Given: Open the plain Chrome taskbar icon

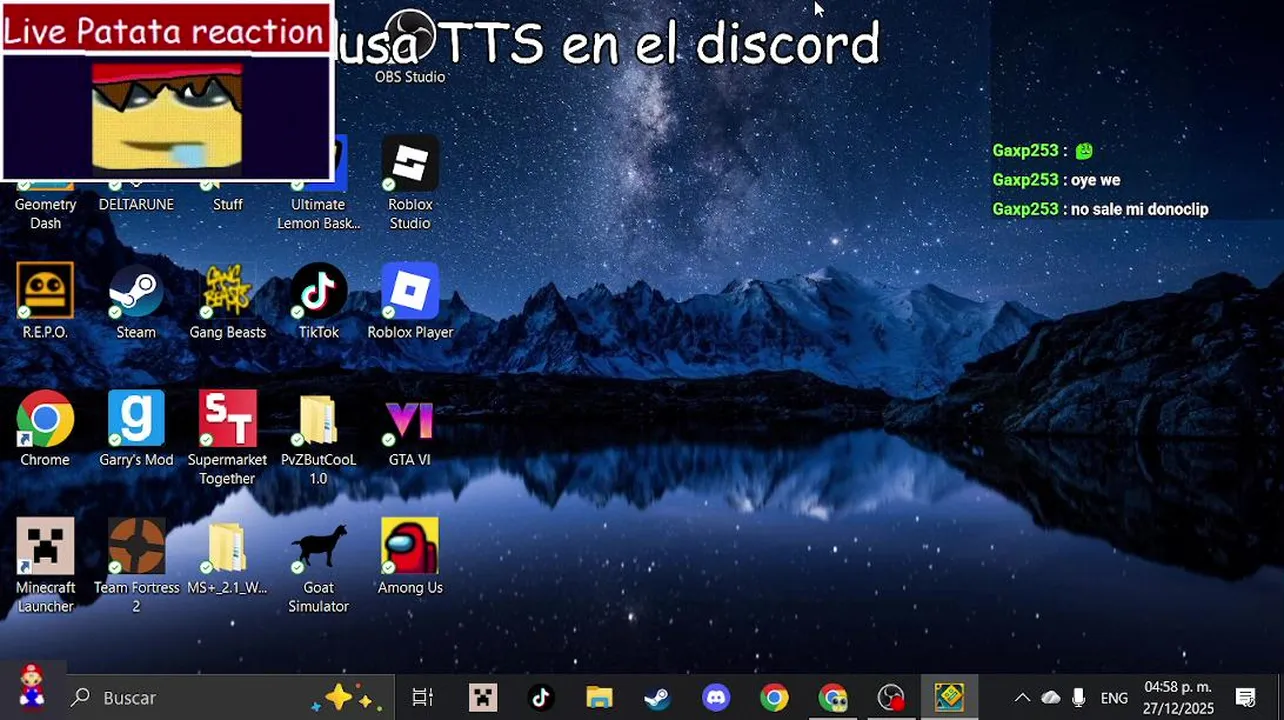Looking at the screenshot, I should point(774,698).
